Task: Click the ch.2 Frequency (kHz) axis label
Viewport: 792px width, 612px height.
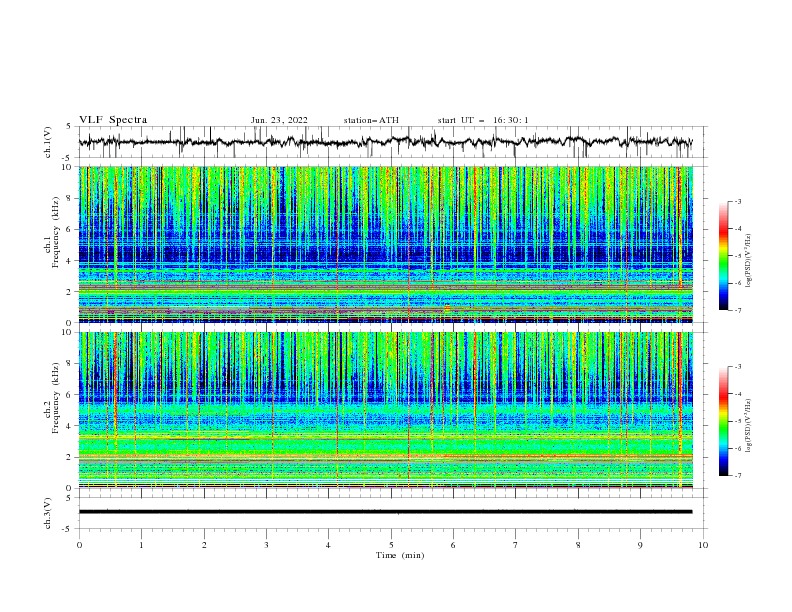Action: 52,398
